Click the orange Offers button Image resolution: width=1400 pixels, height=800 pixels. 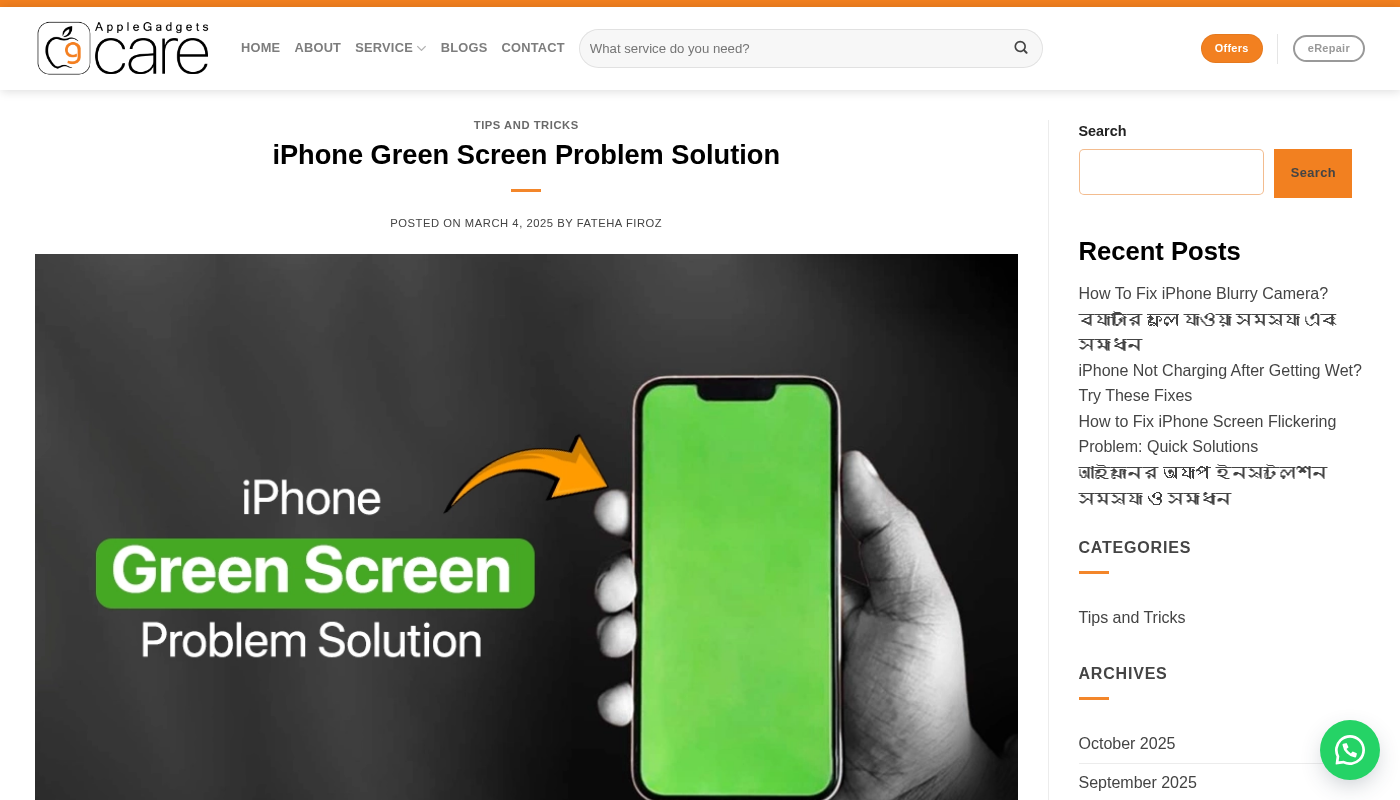(1232, 48)
